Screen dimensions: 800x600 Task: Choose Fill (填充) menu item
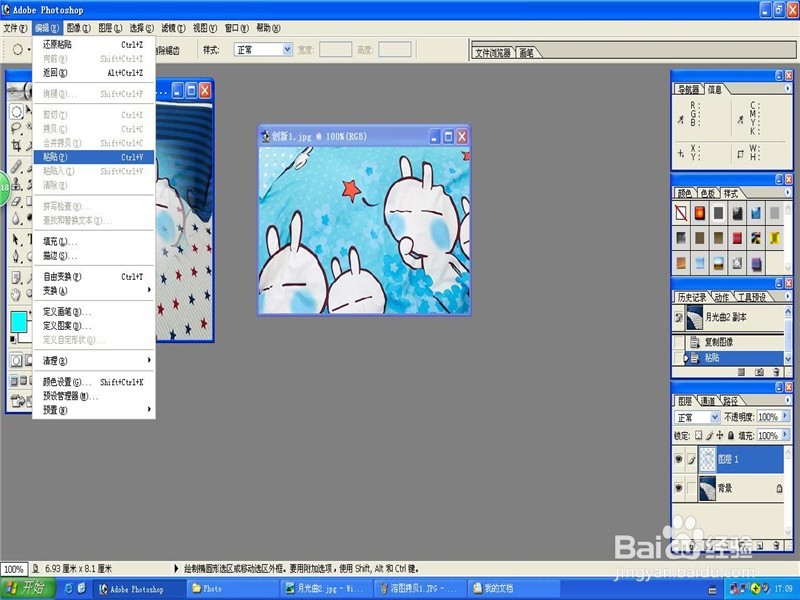tap(93, 241)
